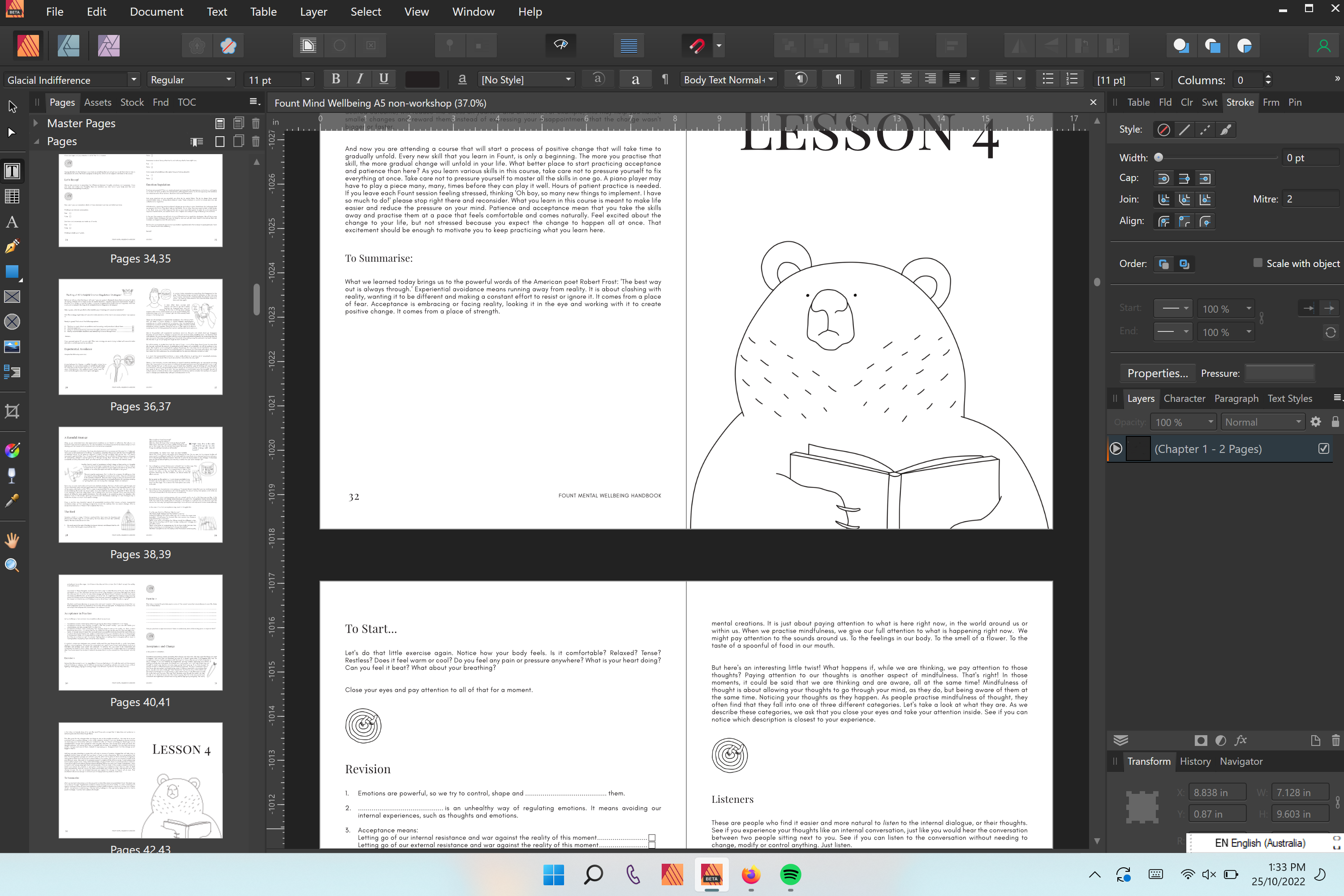This screenshot has height=896, width=1344.
Task: Click the Properties... button
Action: pyautogui.click(x=1158, y=373)
